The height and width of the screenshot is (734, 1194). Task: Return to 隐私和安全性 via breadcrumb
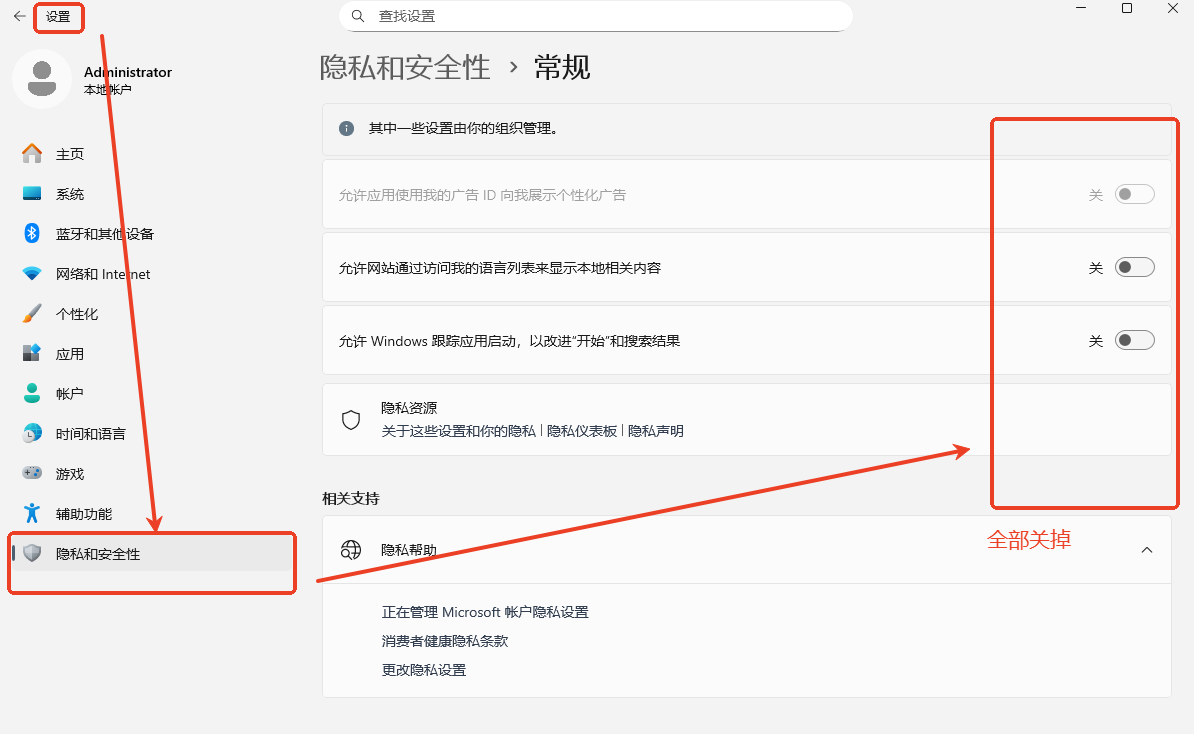[x=405, y=66]
